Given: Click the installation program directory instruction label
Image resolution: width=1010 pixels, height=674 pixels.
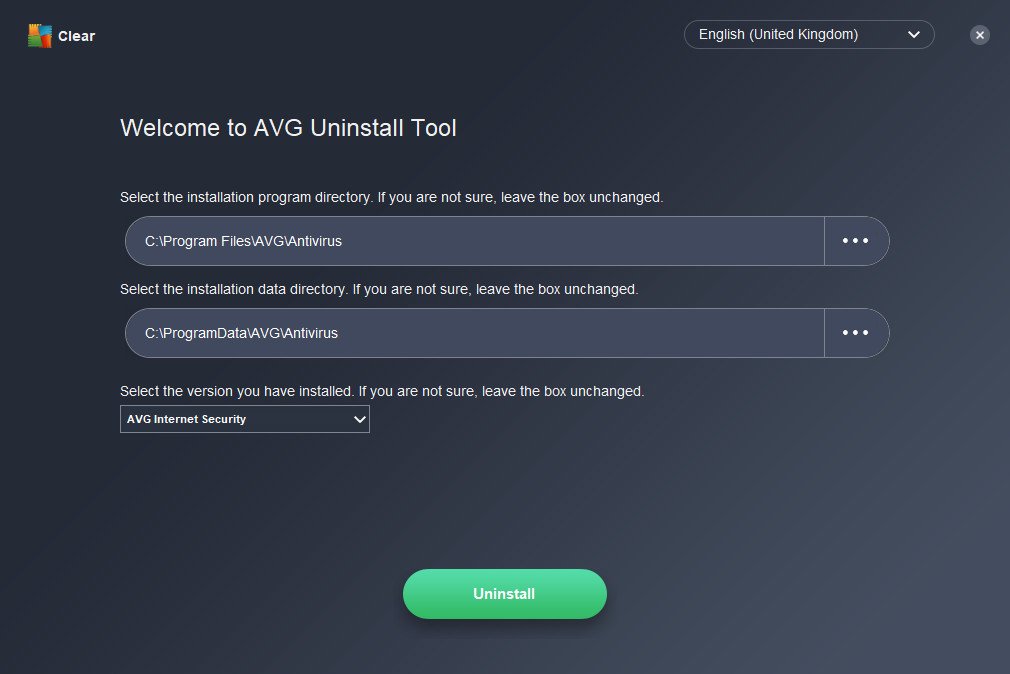Looking at the screenshot, I should pos(391,198).
